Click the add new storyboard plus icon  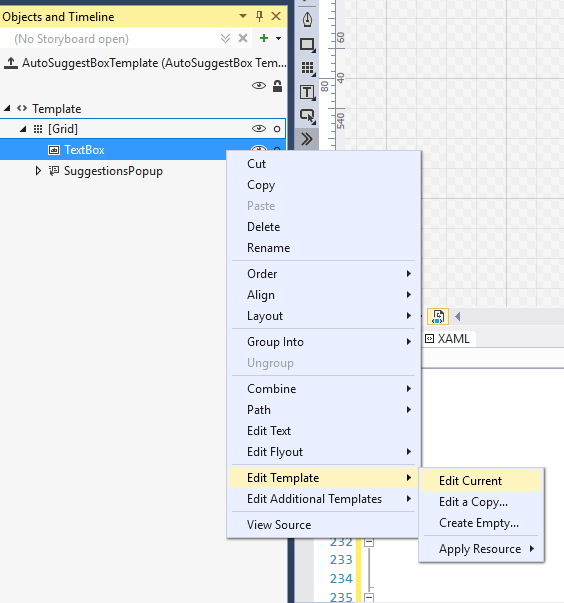click(264, 38)
